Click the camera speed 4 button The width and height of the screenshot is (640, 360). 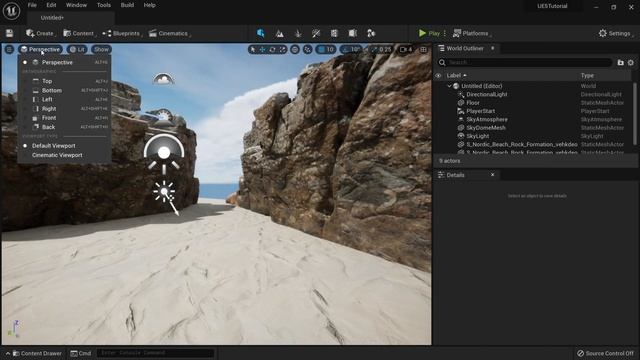pos(406,49)
